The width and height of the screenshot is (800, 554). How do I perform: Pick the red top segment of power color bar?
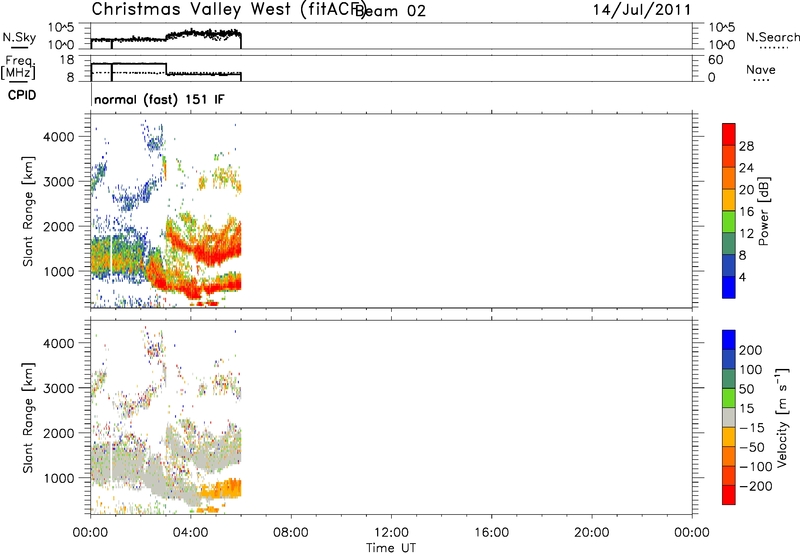[x=729, y=135]
